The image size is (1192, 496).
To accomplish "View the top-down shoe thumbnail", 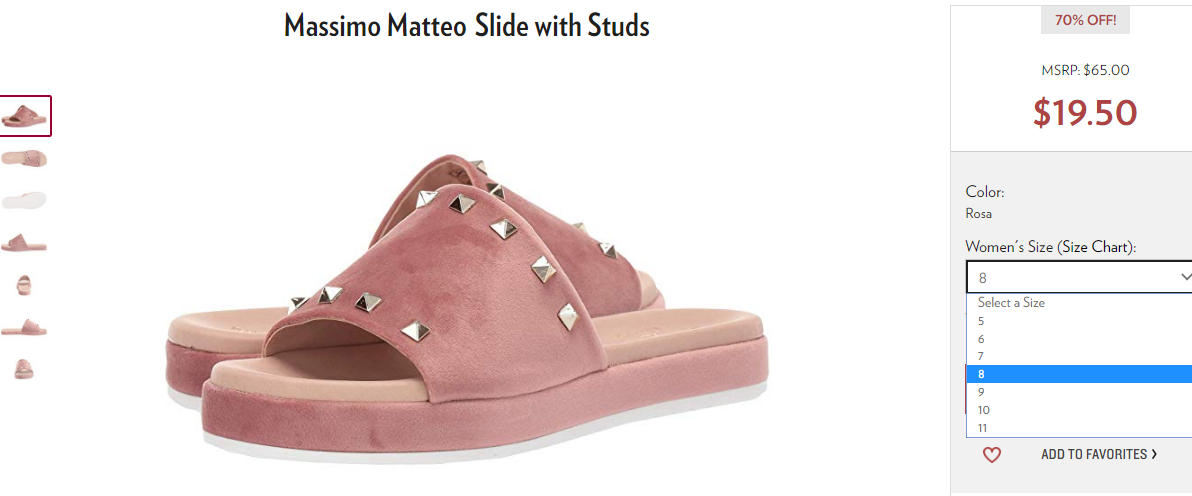I will tap(24, 158).
